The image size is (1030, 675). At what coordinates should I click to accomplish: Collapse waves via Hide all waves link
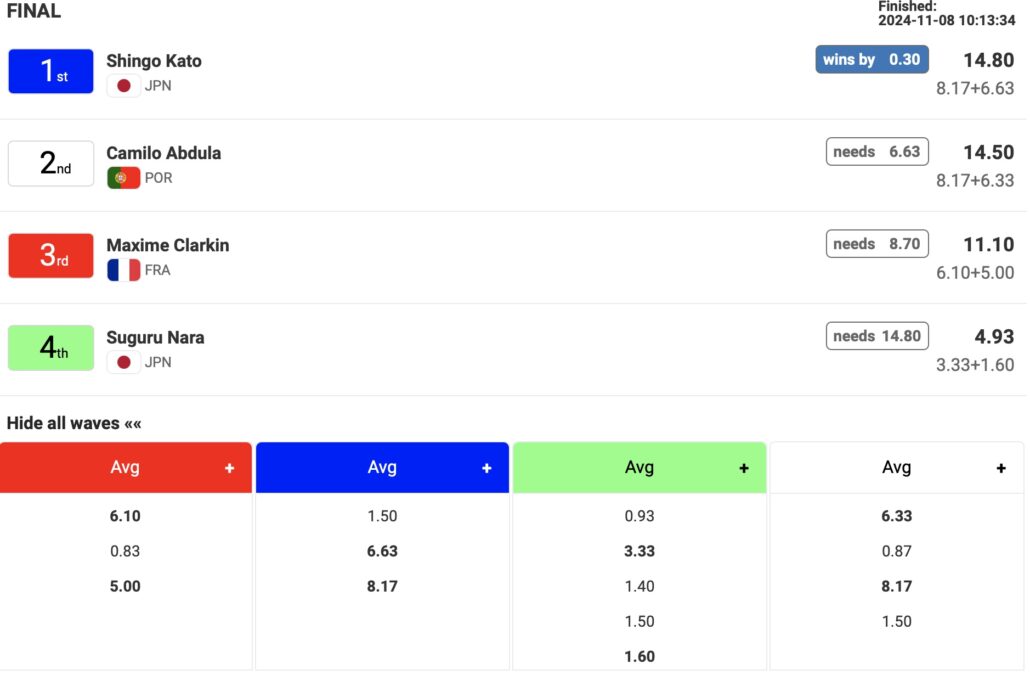(74, 423)
